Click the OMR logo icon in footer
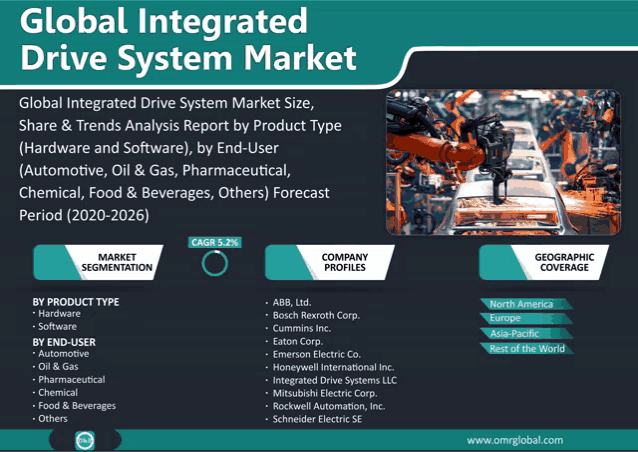638x452 pixels. (85, 440)
